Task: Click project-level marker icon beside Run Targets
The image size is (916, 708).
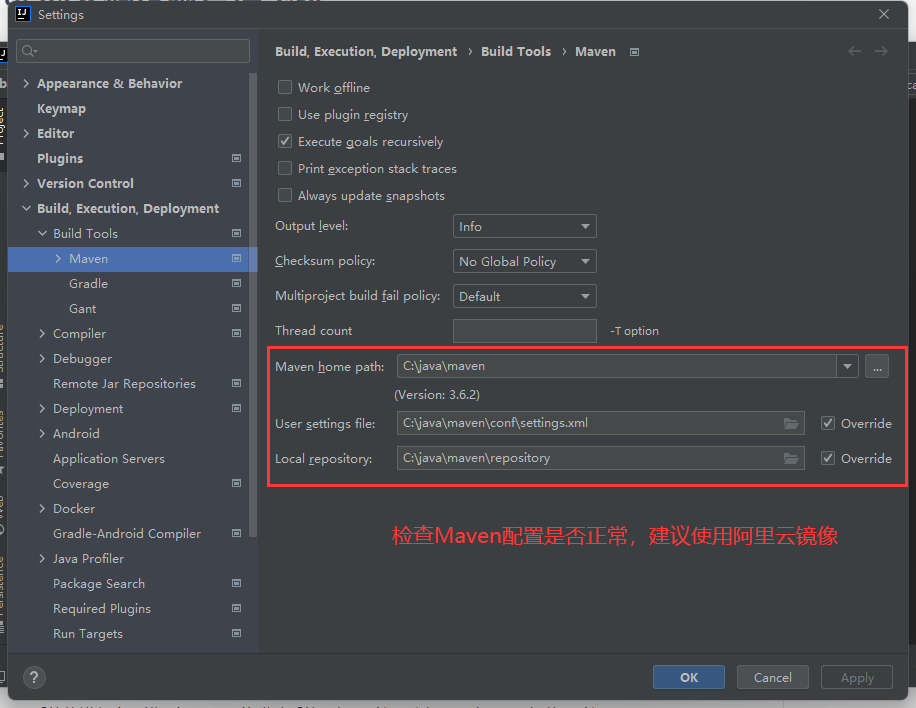Action: pos(237,633)
